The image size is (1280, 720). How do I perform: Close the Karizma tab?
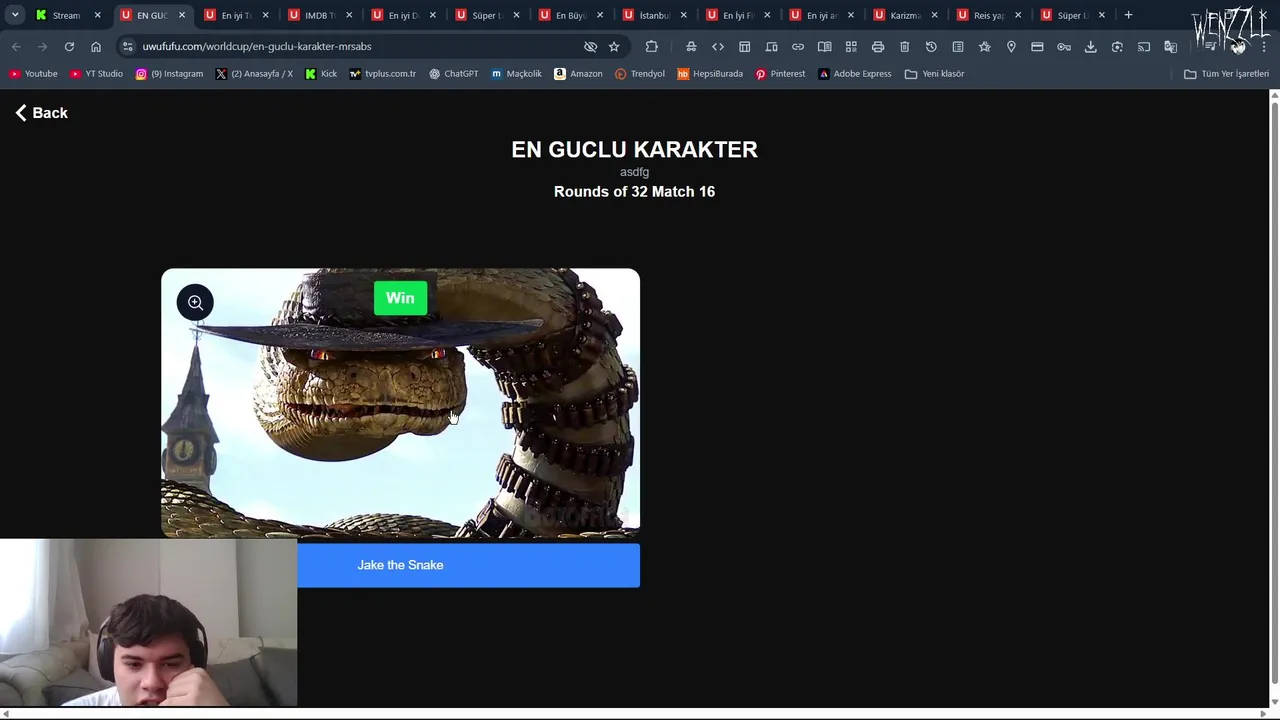[x=934, y=15]
